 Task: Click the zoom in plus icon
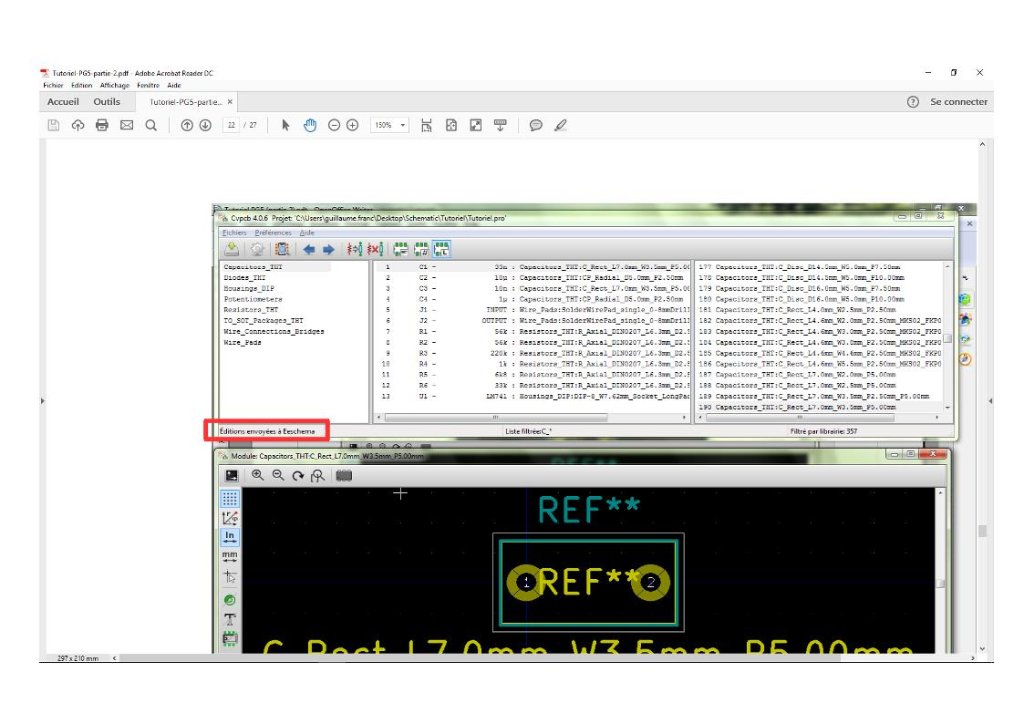click(x=352, y=125)
